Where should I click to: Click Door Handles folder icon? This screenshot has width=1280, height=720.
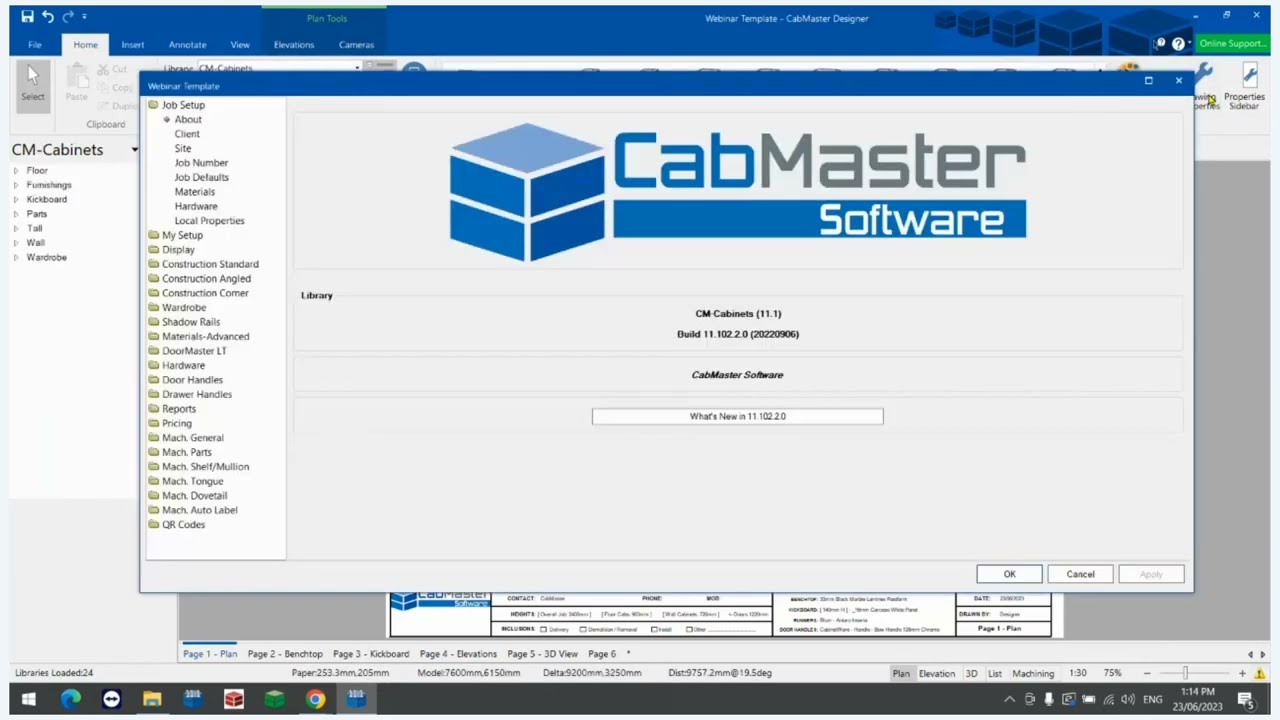point(154,380)
